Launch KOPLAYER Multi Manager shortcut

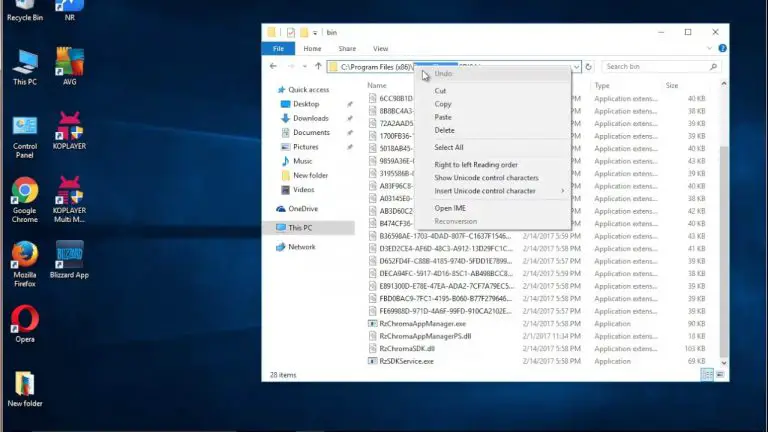click(70, 200)
